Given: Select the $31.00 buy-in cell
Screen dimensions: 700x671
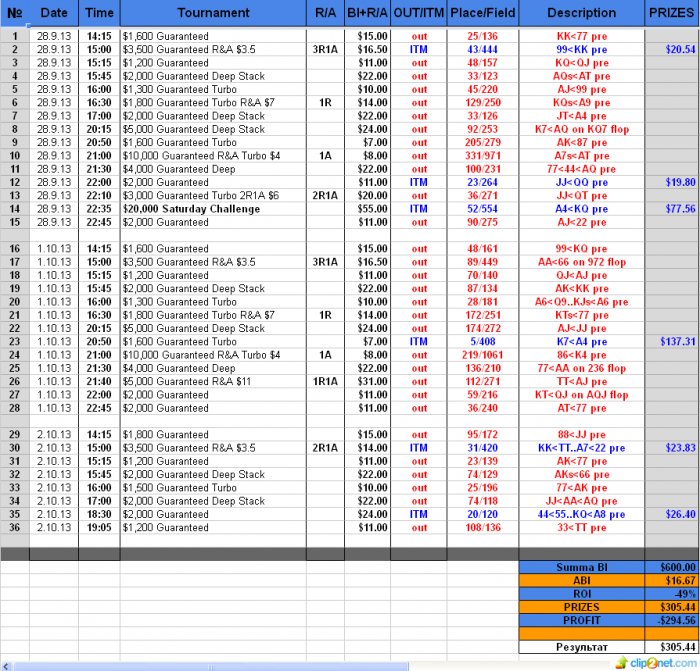Looking at the screenshot, I should tap(367, 382).
